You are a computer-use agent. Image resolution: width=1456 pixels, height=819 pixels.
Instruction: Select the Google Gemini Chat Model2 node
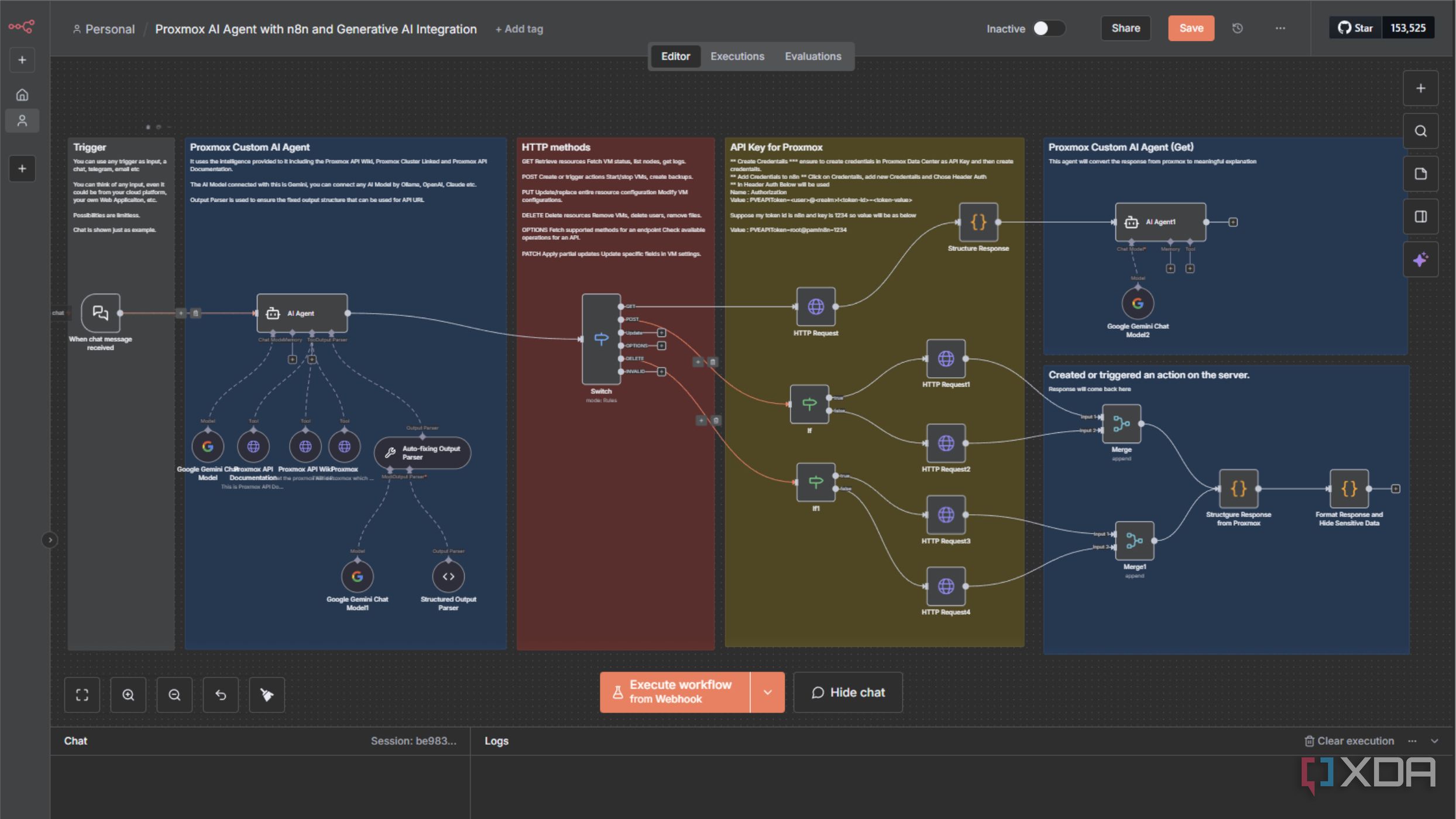[x=1138, y=303]
